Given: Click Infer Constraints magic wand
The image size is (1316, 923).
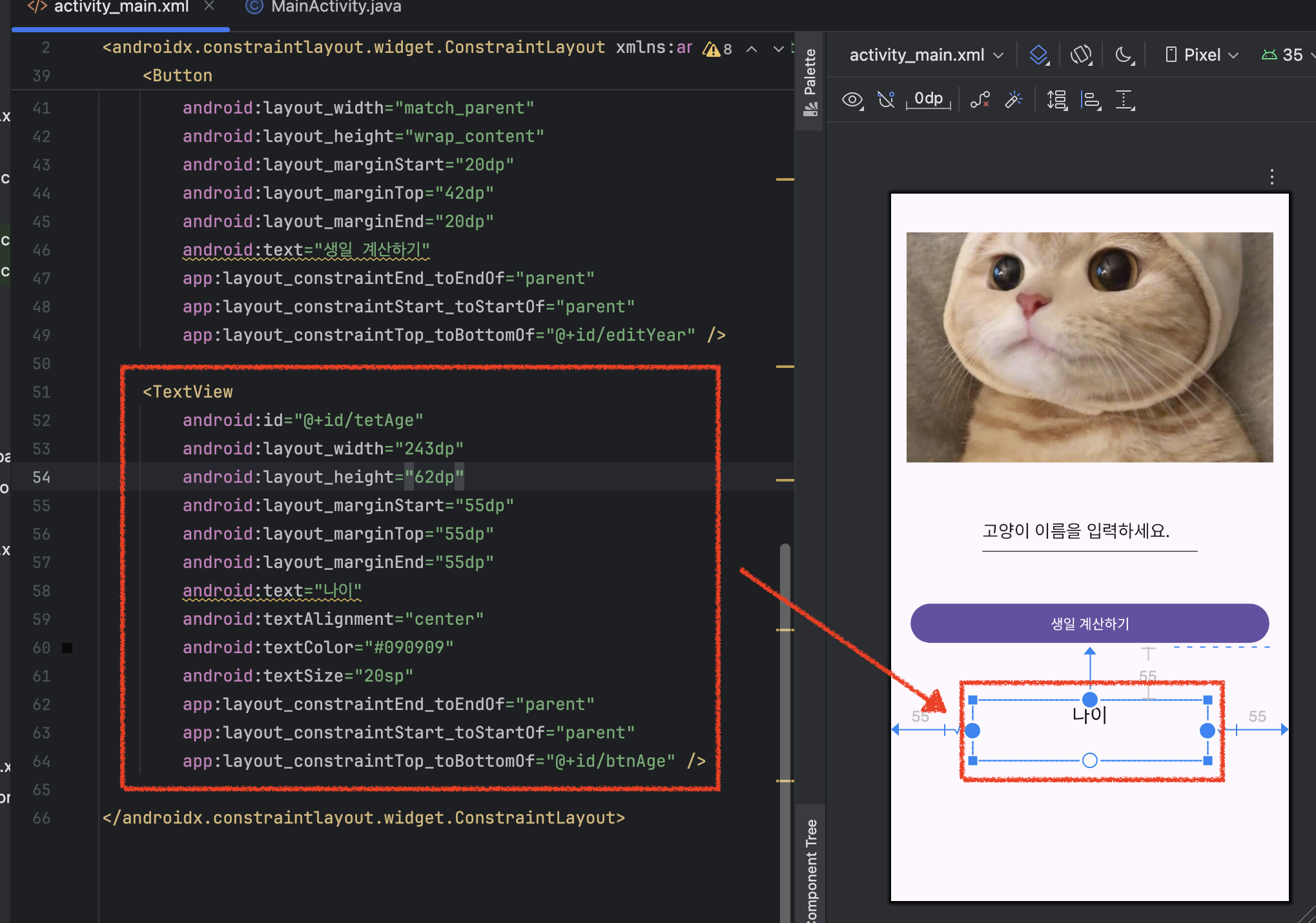Looking at the screenshot, I should coord(1014,100).
